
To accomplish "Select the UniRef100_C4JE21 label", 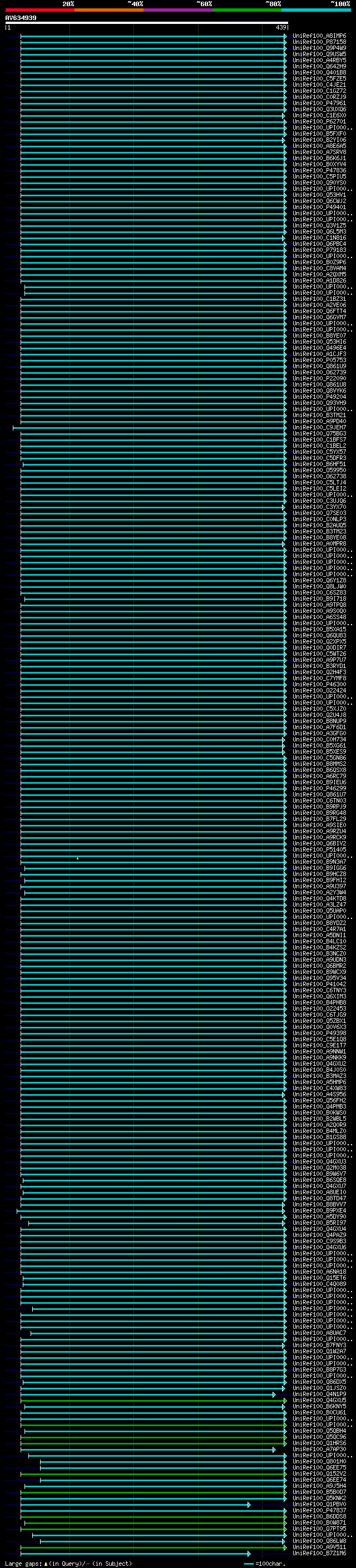I will click(x=319, y=85).
